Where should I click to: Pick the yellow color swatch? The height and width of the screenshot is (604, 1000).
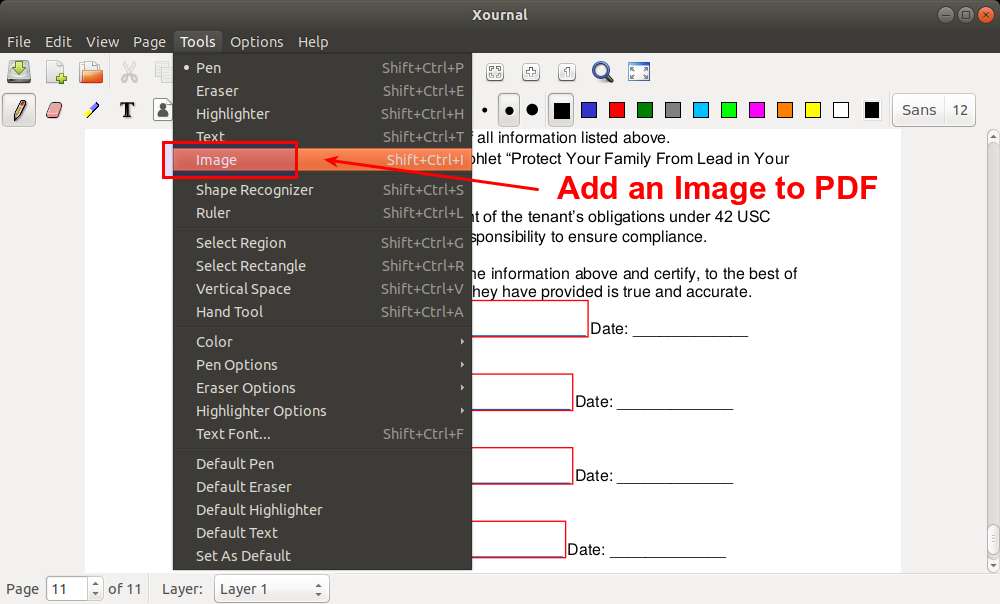point(813,110)
